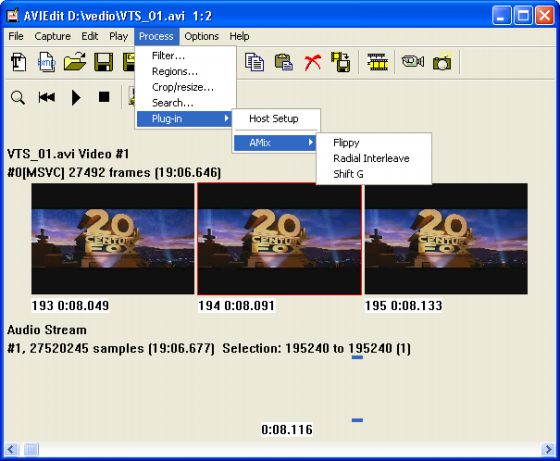Choose Regions... from Process menu
The width and height of the screenshot is (560, 461).
(x=185, y=71)
